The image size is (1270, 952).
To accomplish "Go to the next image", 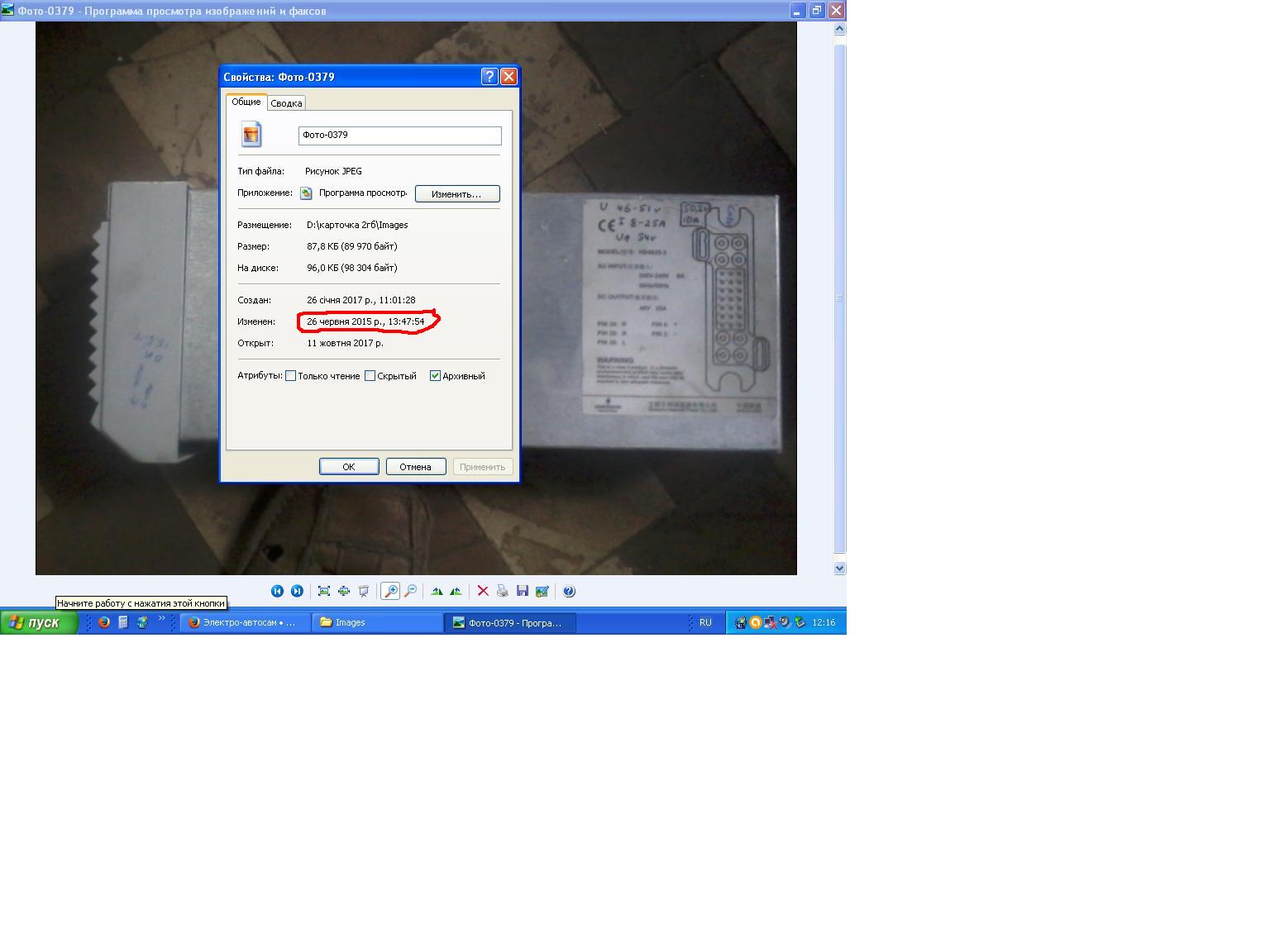I will click(x=297, y=591).
